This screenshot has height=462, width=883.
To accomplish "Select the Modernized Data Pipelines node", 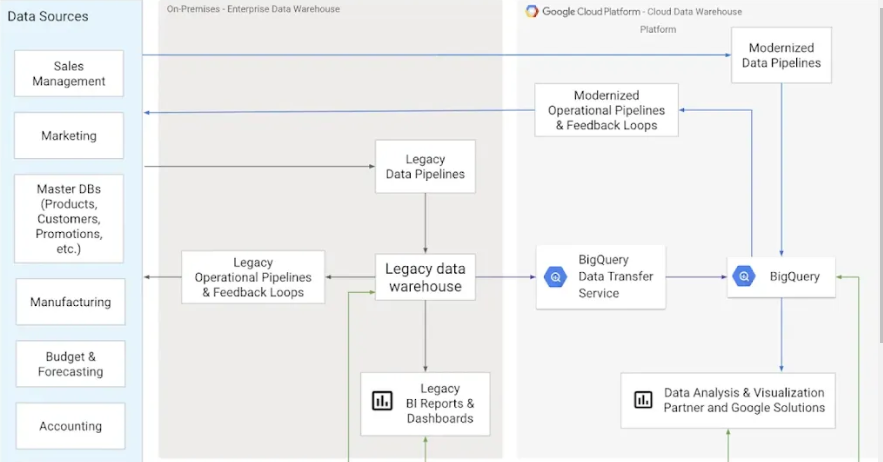I will tap(781, 55).
